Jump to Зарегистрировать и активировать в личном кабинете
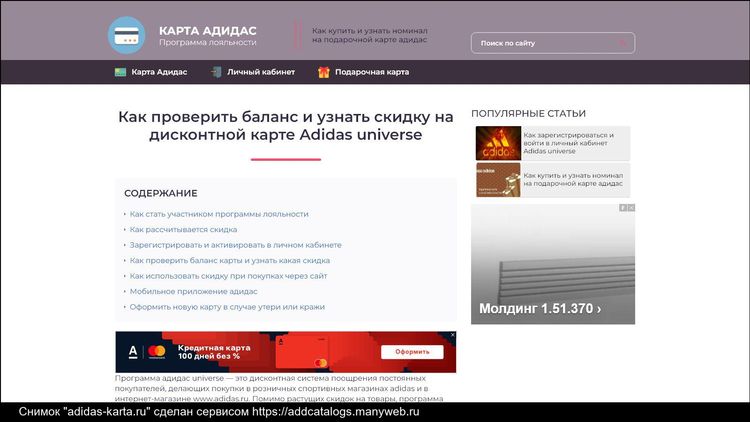This screenshot has height=422, width=750. [235, 245]
